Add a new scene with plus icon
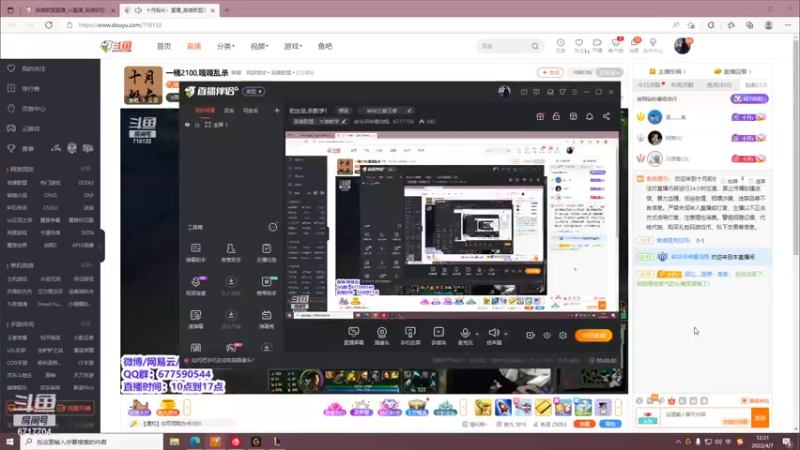This screenshot has width=800, height=450. pos(277,110)
